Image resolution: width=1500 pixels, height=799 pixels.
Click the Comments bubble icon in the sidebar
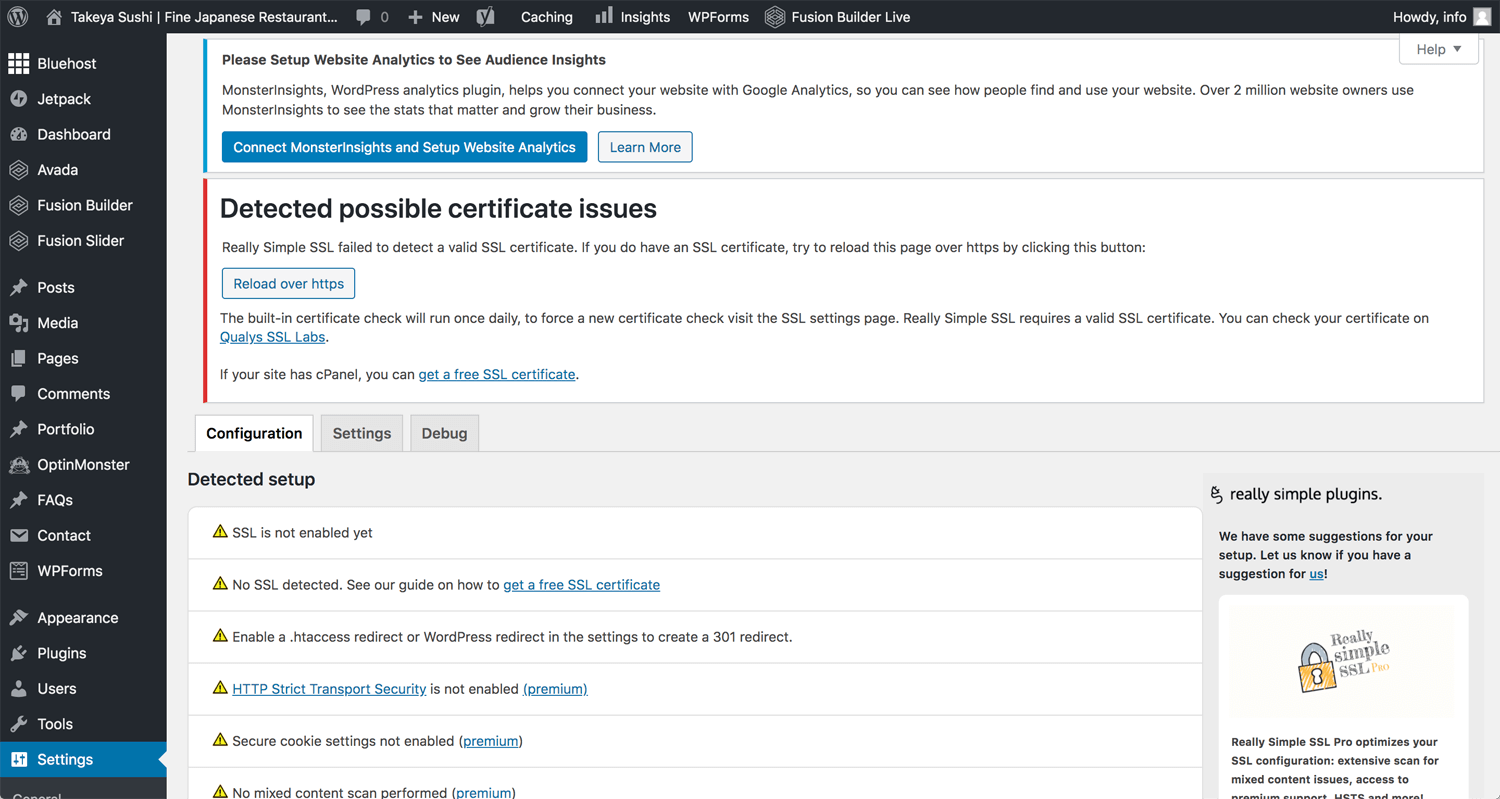19,394
